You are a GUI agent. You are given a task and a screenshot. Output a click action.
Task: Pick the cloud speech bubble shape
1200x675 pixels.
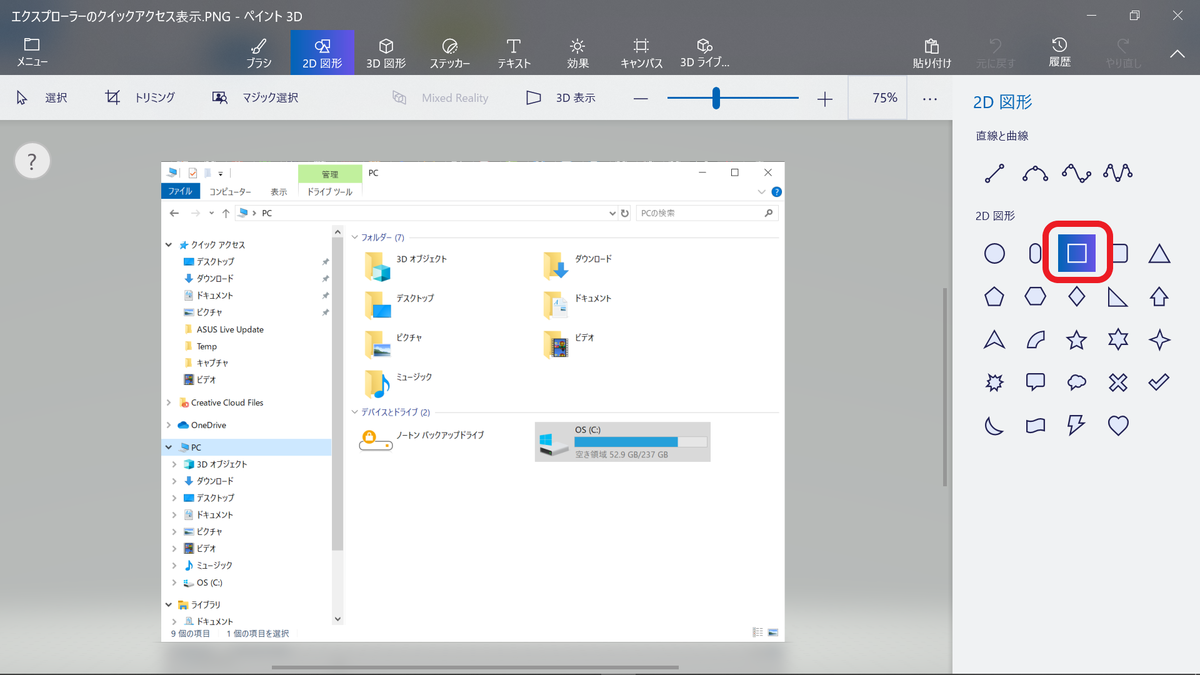click(1076, 382)
